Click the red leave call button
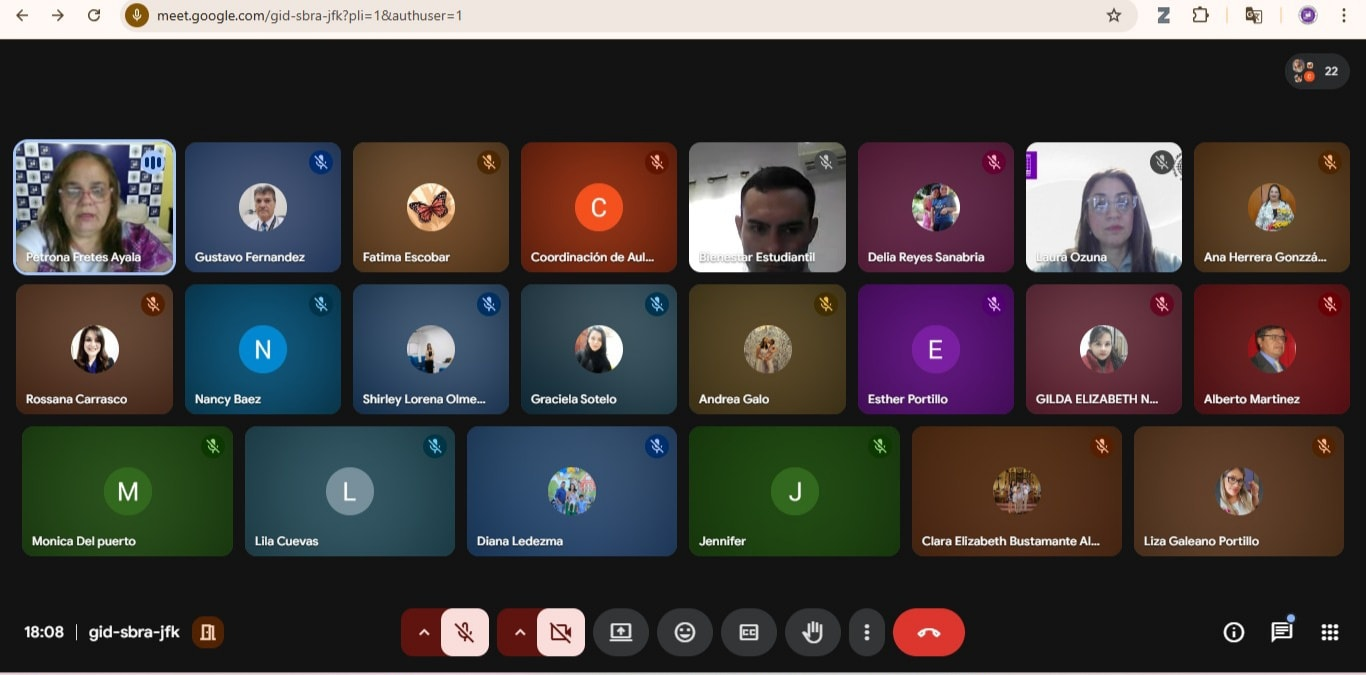The height and width of the screenshot is (675, 1366). point(928,632)
